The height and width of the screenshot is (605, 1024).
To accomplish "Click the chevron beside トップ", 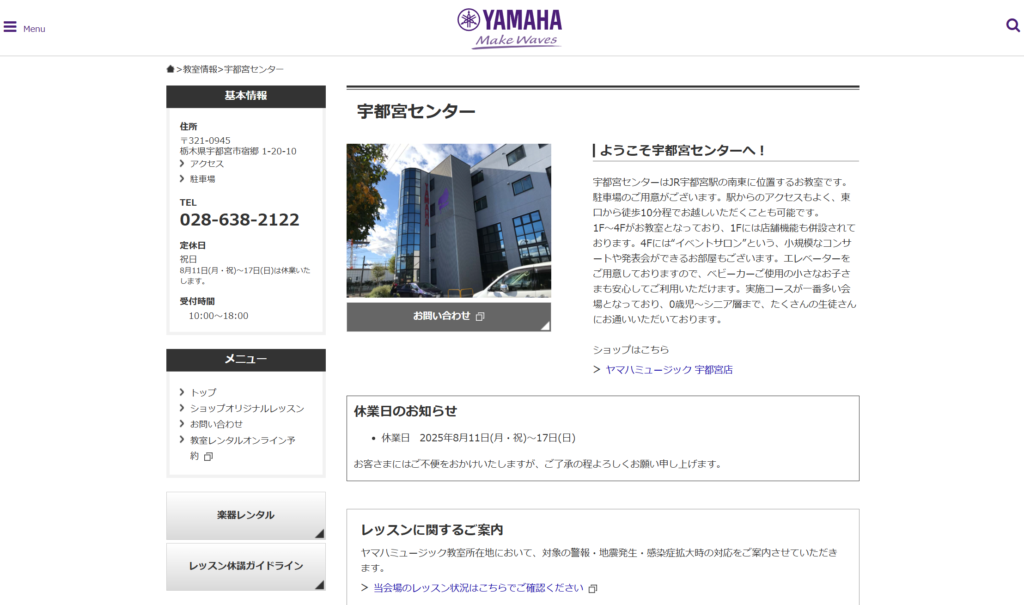I will (x=182, y=392).
